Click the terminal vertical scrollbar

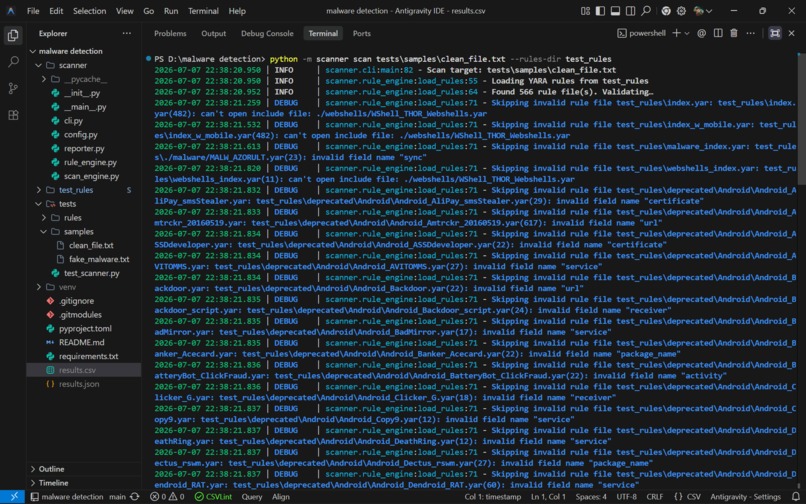[x=802, y=118]
